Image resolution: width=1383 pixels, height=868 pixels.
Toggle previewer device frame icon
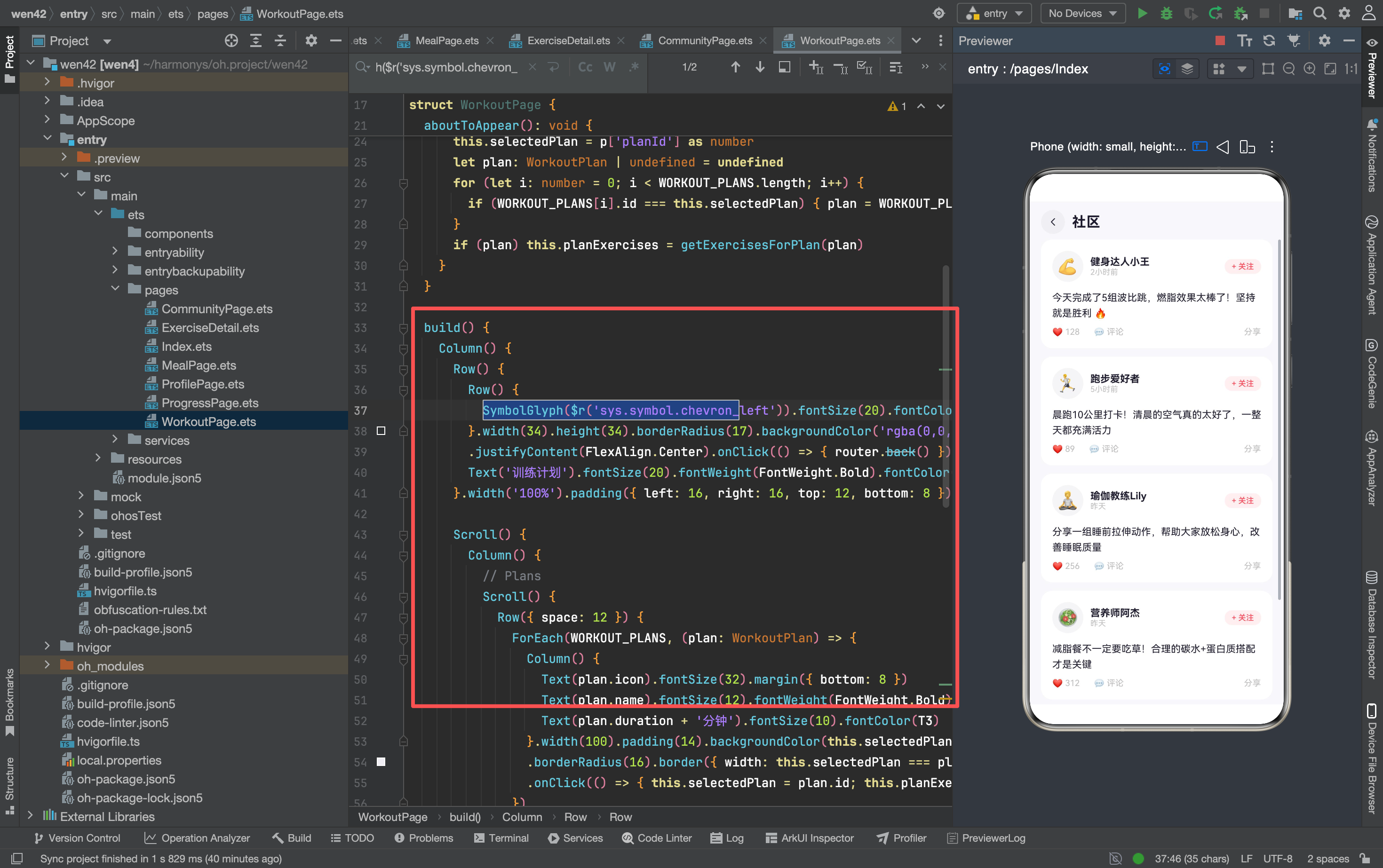[x=1268, y=69]
